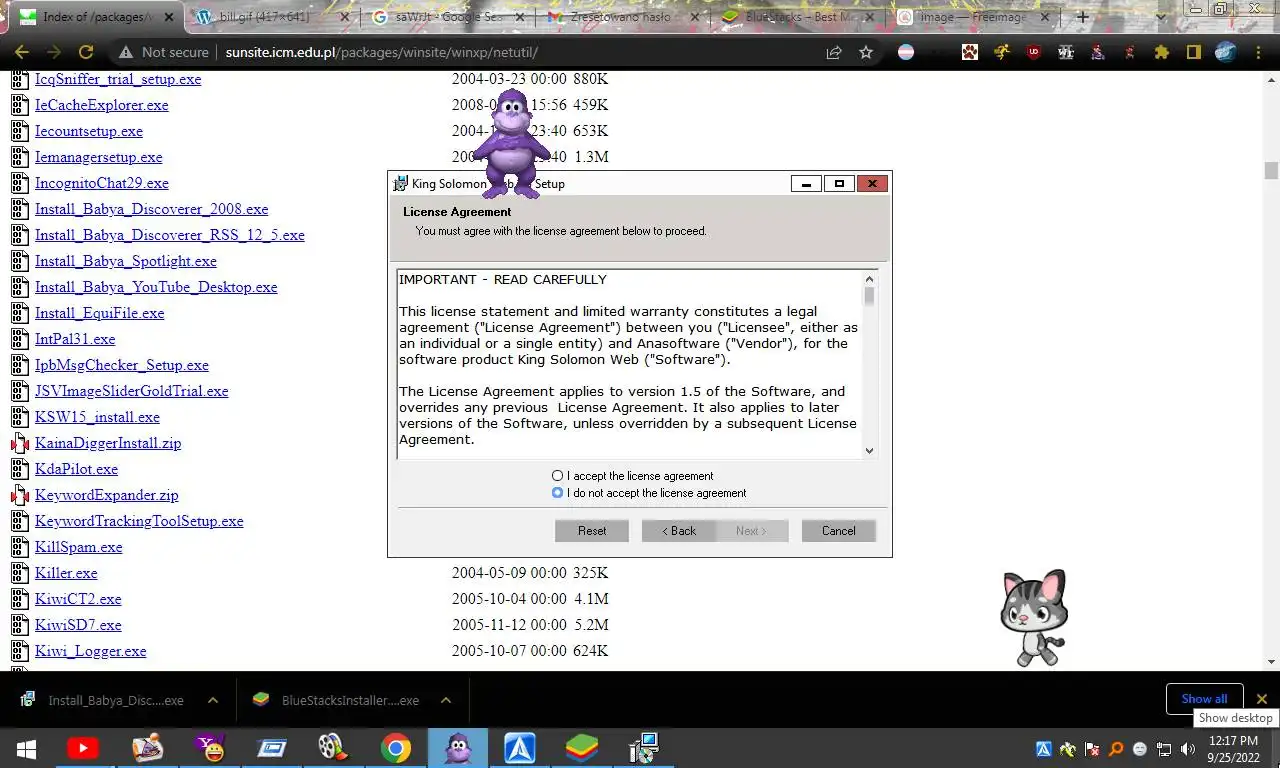Click Show all downloads
Screen dimensions: 1280x768
point(1204,699)
